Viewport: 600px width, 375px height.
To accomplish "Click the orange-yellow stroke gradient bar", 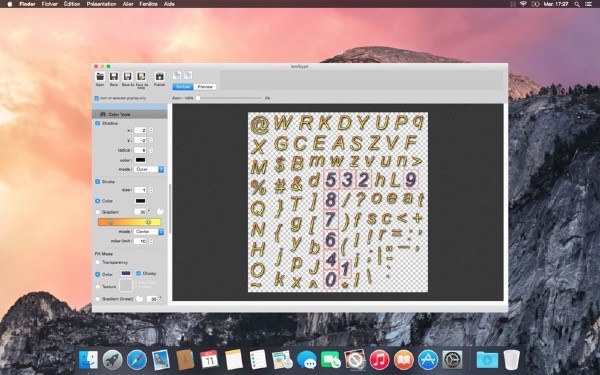I will [x=130, y=222].
